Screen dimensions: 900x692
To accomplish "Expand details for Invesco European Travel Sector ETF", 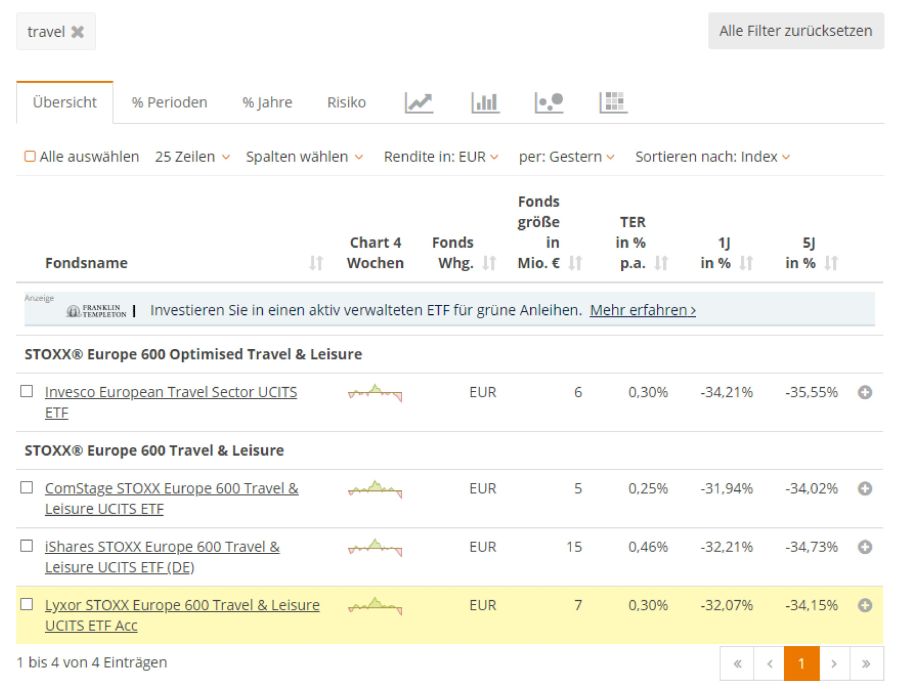I will pyautogui.click(x=865, y=392).
